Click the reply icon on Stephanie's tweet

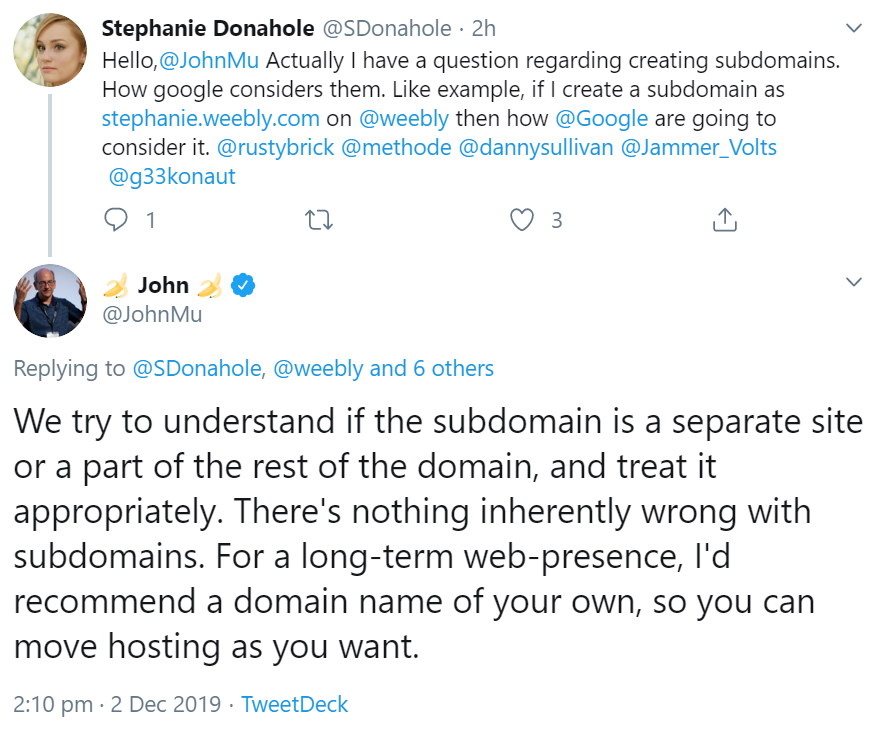[x=116, y=219]
